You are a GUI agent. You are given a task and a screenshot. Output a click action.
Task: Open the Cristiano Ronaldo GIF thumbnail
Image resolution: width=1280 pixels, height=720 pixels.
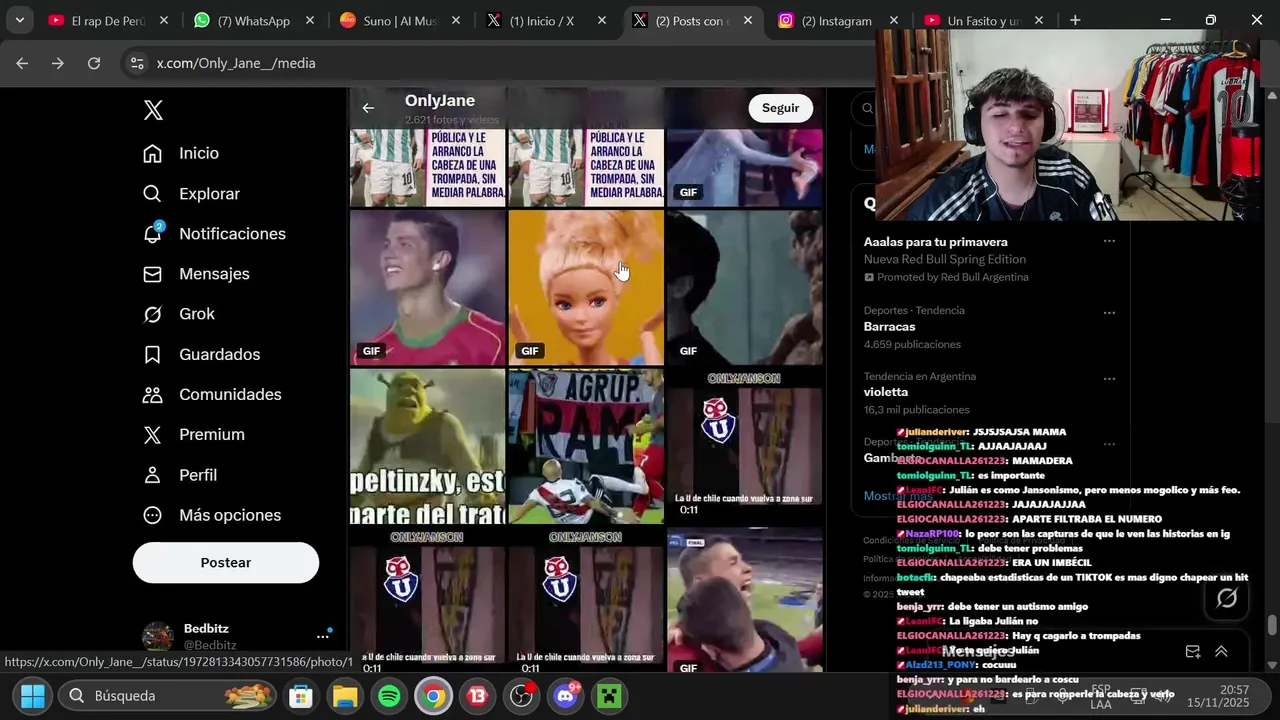pyautogui.click(x=427, y=288)
